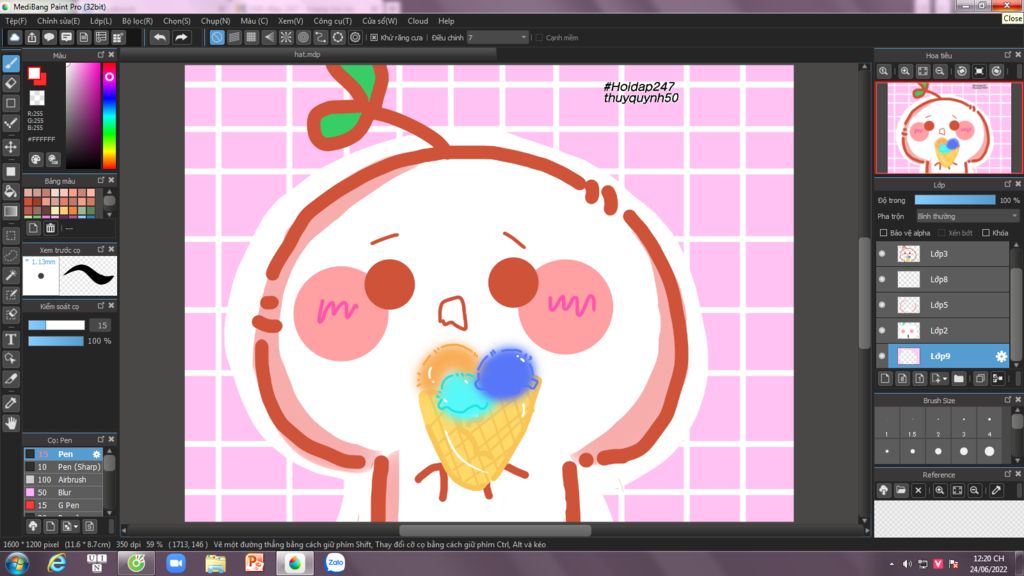Hide the Lớp9 layer

click(x=882, y=356)
